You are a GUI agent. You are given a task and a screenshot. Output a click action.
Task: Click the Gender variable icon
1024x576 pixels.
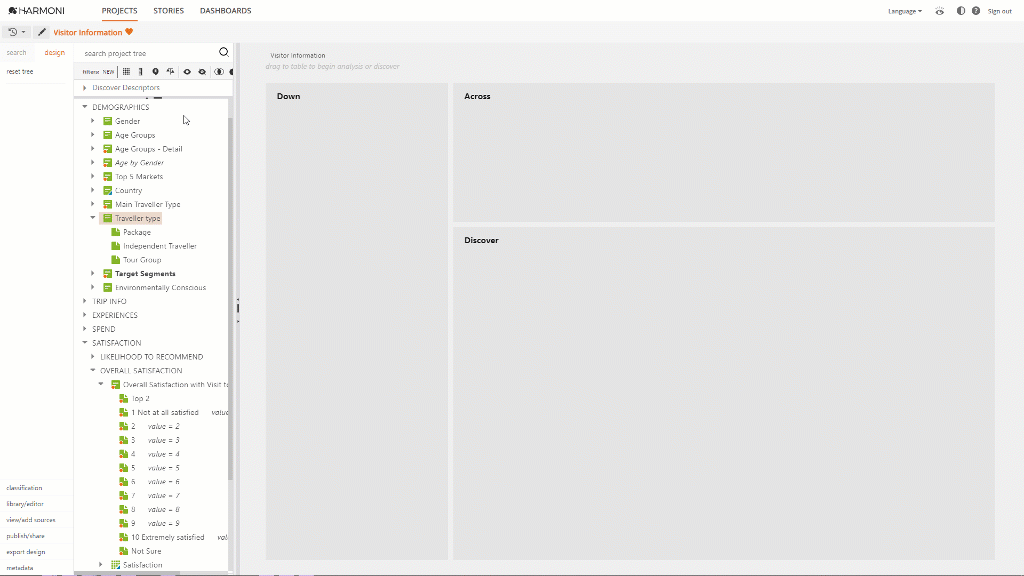pyautogui.click(x=108, y=121)
